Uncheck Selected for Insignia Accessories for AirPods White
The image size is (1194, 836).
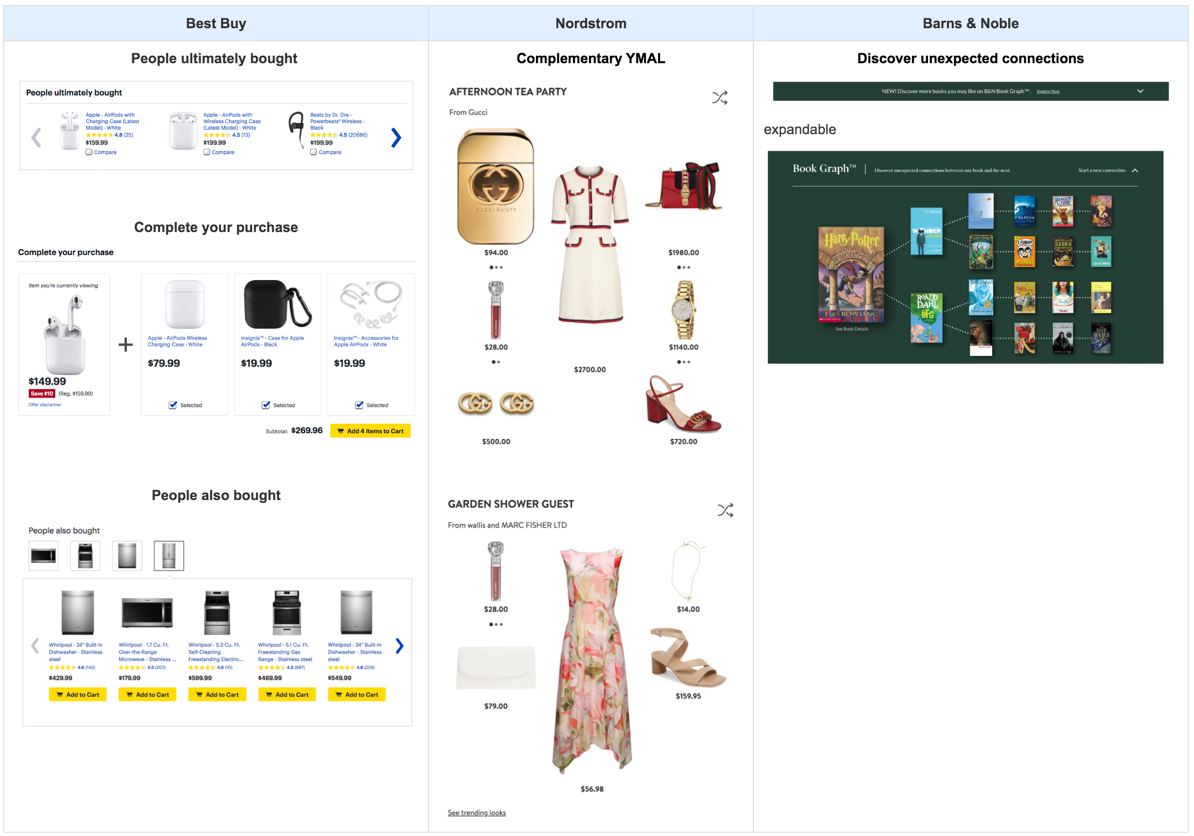[x=359, y=405]
